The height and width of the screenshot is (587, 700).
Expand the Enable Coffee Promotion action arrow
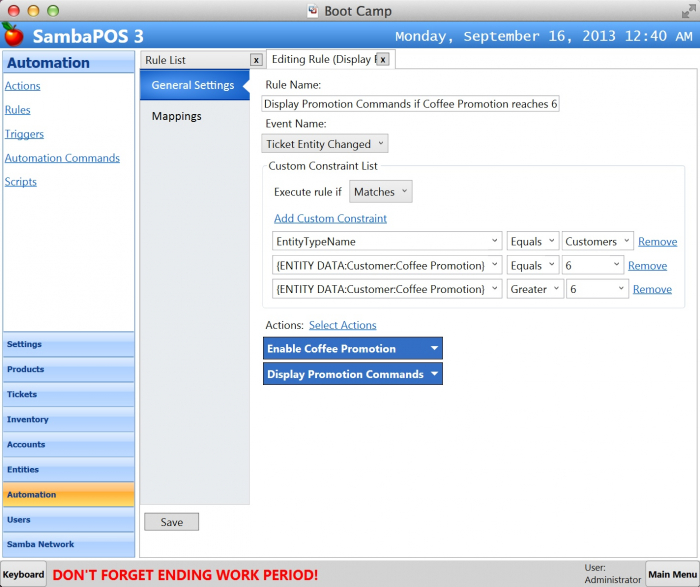click(x=434, y=349)
